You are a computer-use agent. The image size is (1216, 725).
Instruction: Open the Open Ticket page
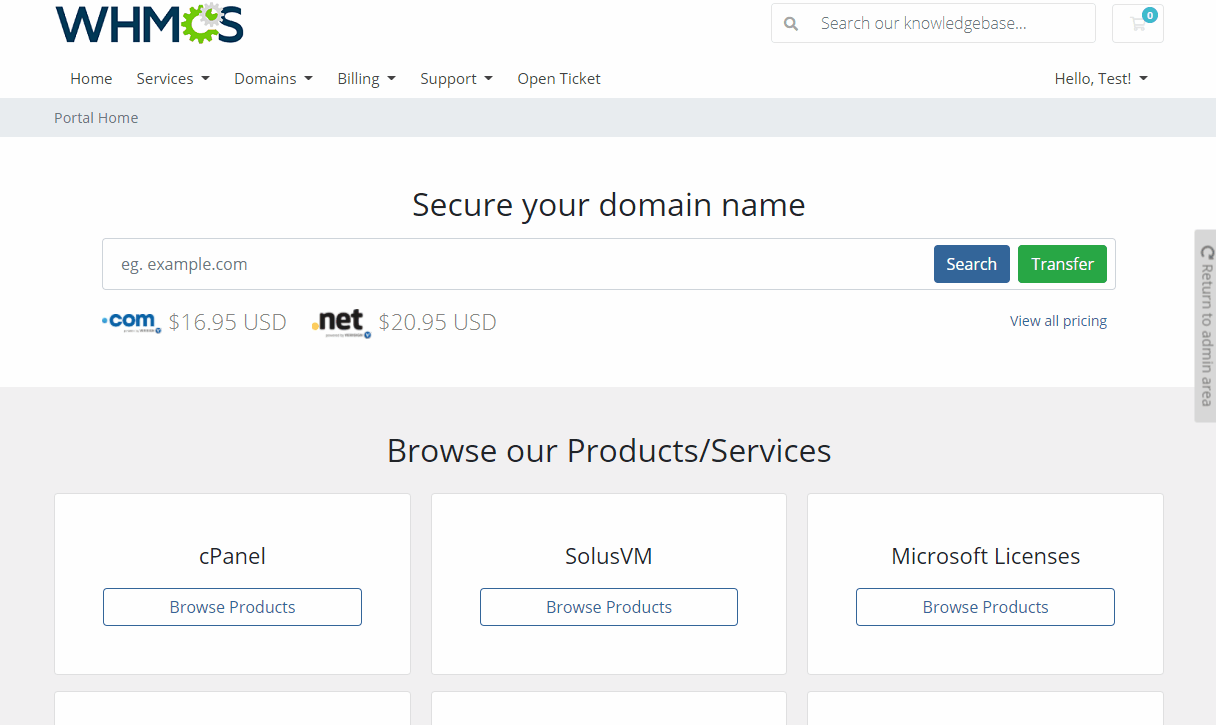coord(559,78)
